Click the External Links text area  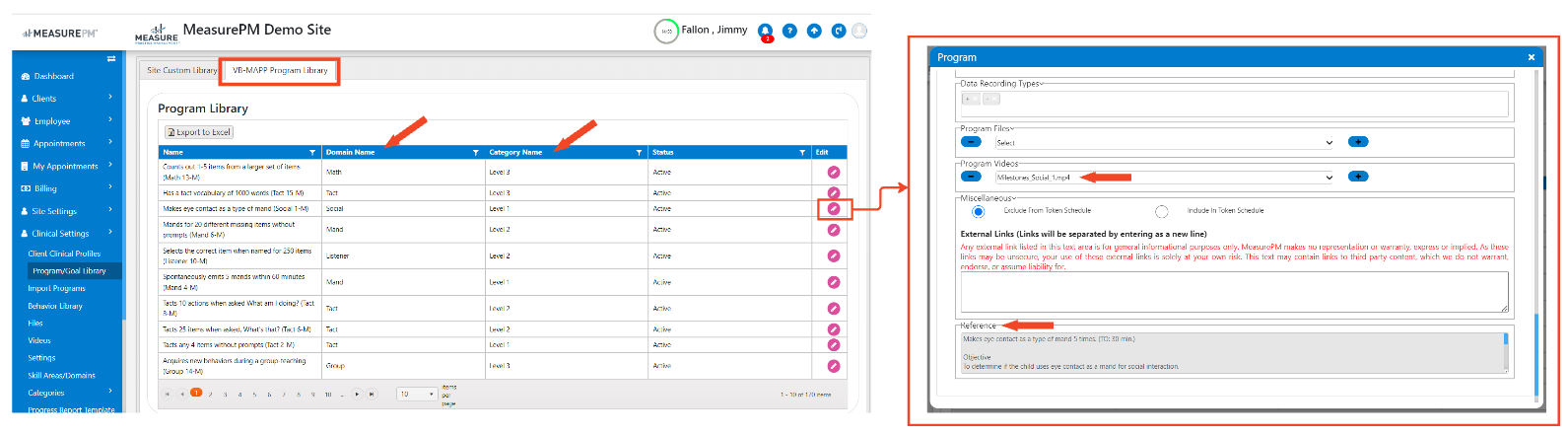click(1234, 293)
